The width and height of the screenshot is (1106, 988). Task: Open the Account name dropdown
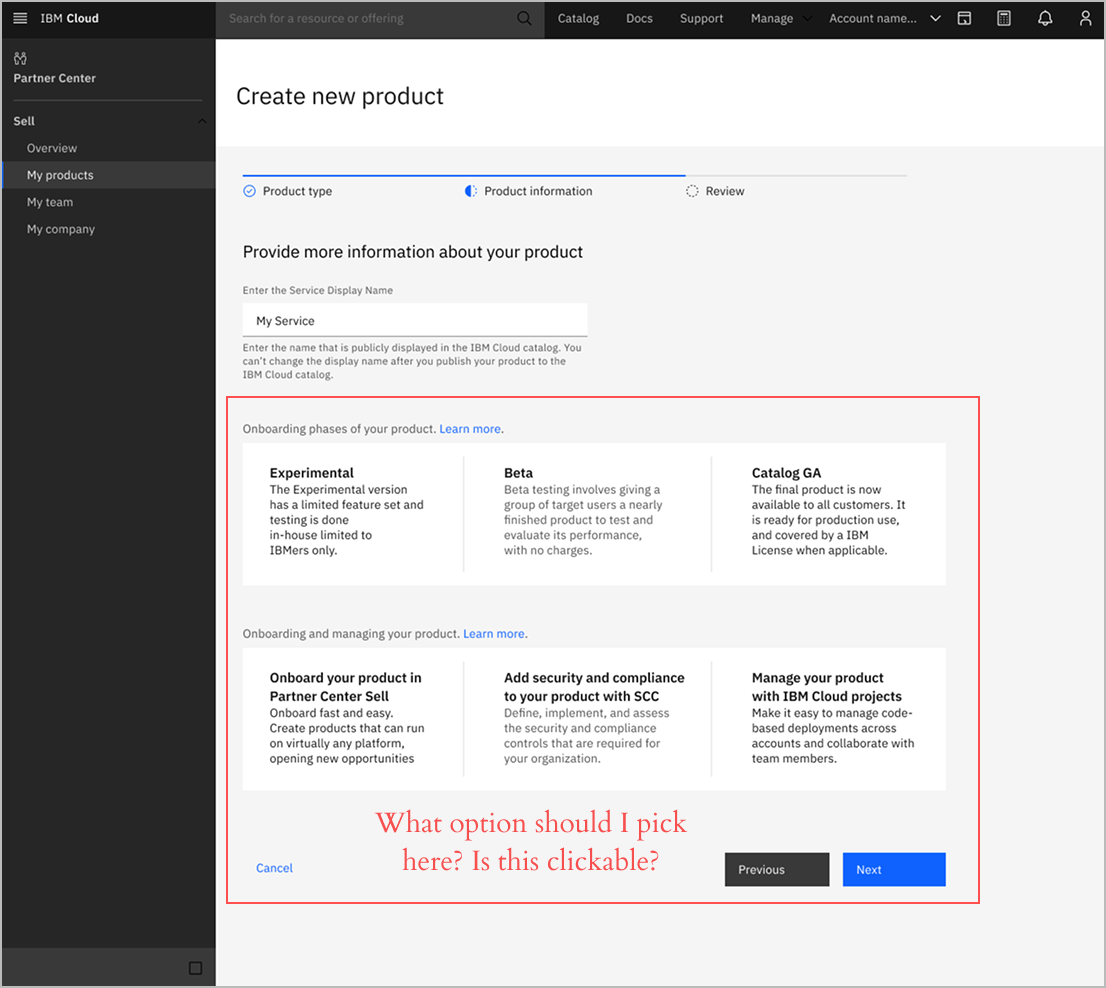point(884,19)
